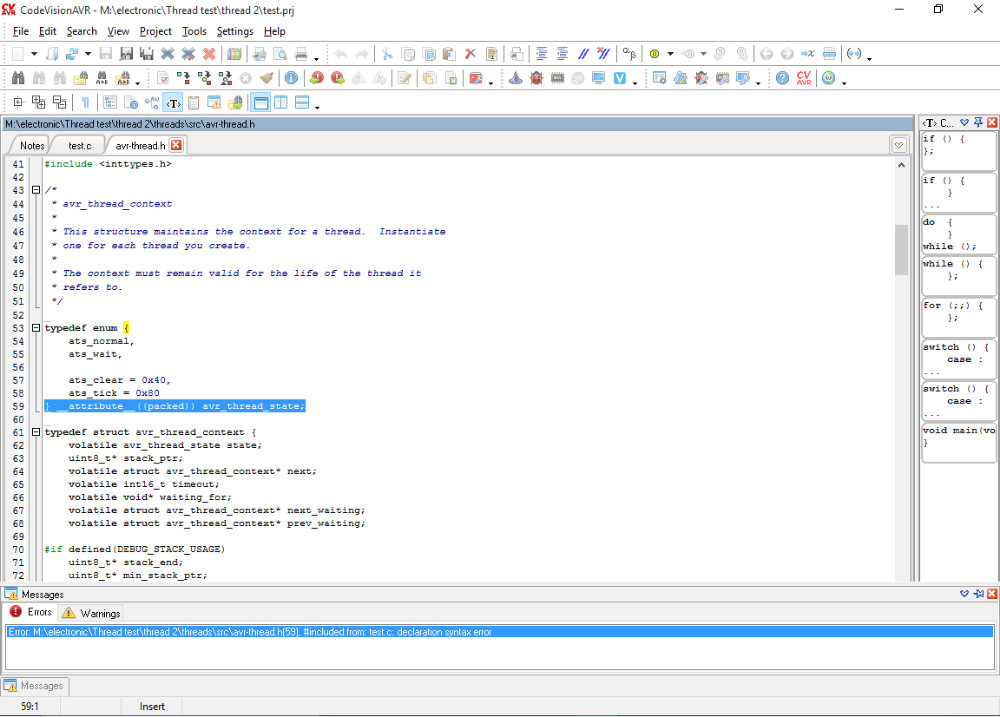This screenshot has height=717, width=1000.
Task: Collapse the typedef enum block at line 53
Action: point(36,328)
